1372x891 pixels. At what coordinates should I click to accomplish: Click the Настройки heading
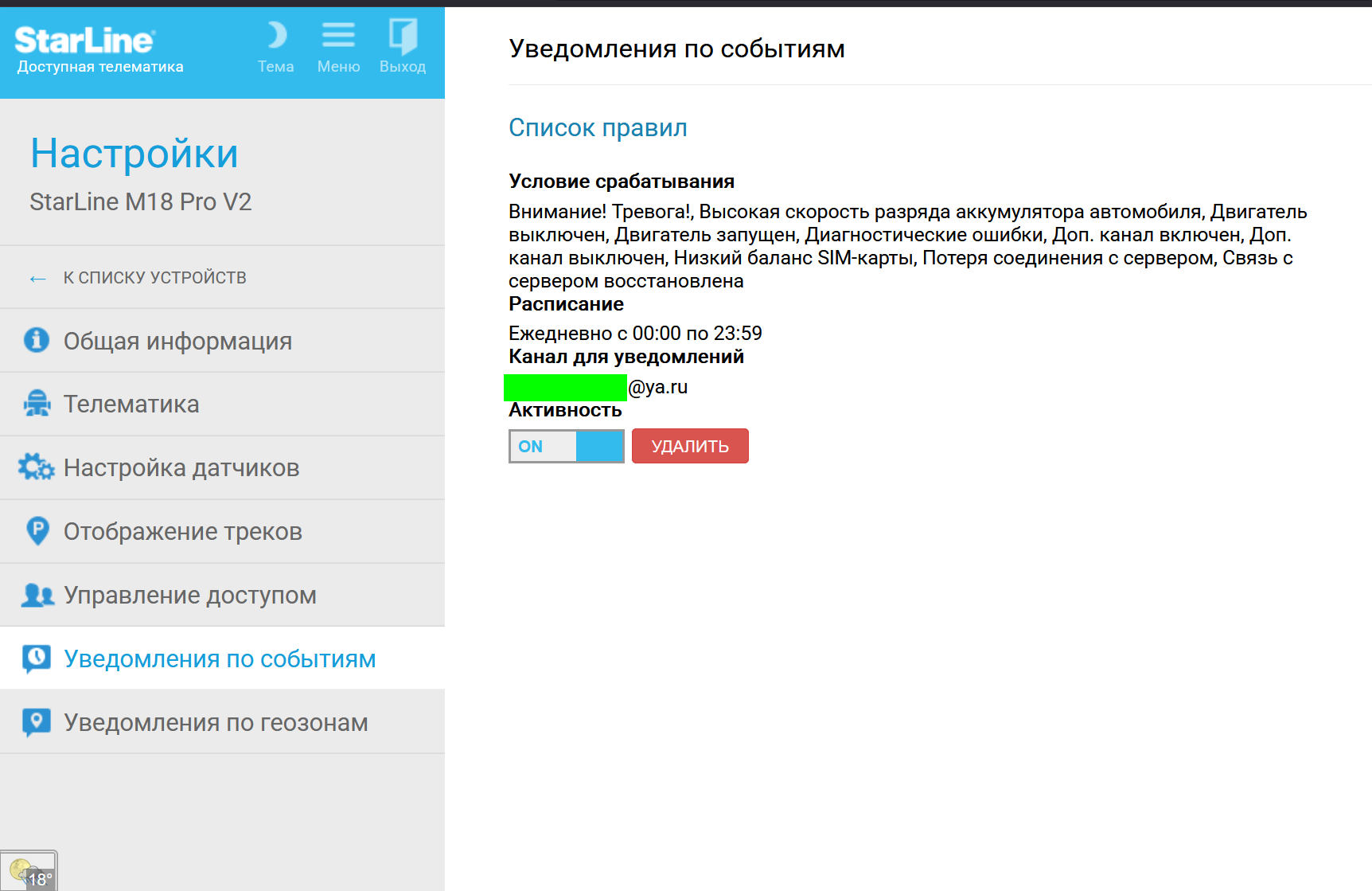[134, 153]
